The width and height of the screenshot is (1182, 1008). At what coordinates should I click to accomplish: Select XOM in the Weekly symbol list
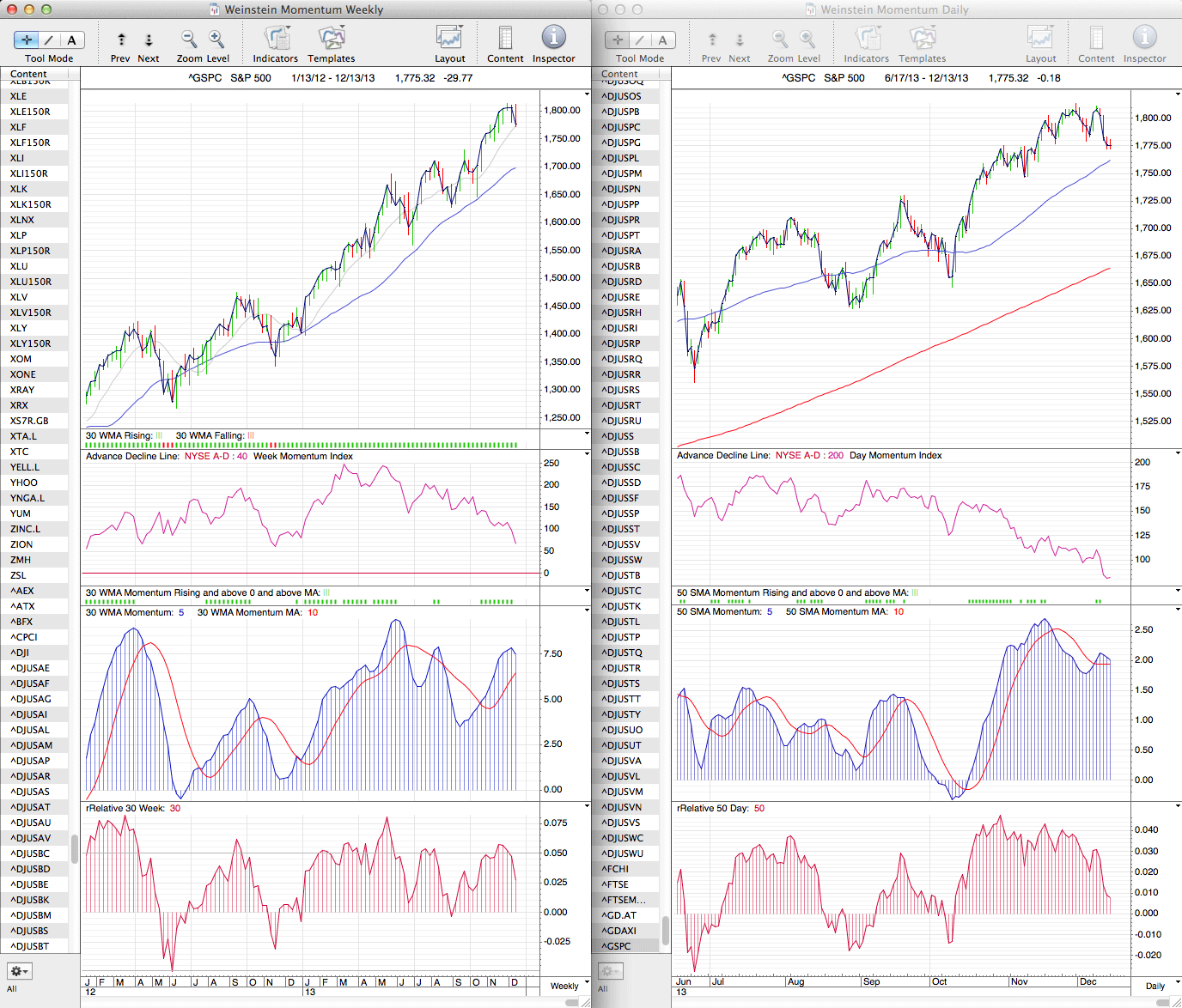coord(34,359)
